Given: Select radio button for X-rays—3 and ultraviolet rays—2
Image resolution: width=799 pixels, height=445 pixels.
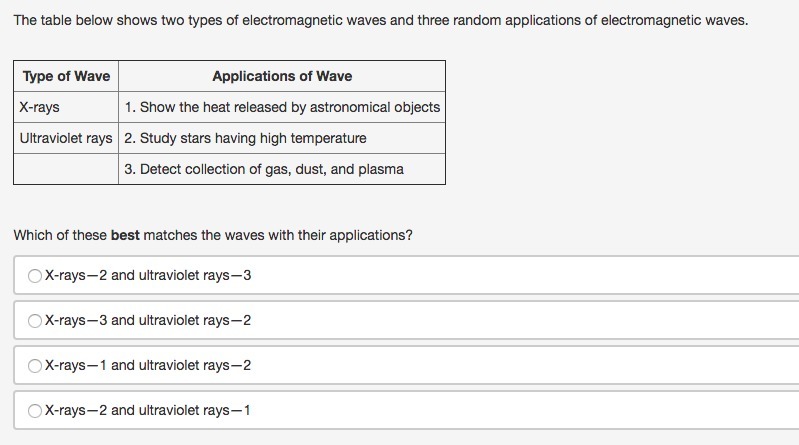Looking at the screenshot, I should pyautogui.click(x=35, y=321).
